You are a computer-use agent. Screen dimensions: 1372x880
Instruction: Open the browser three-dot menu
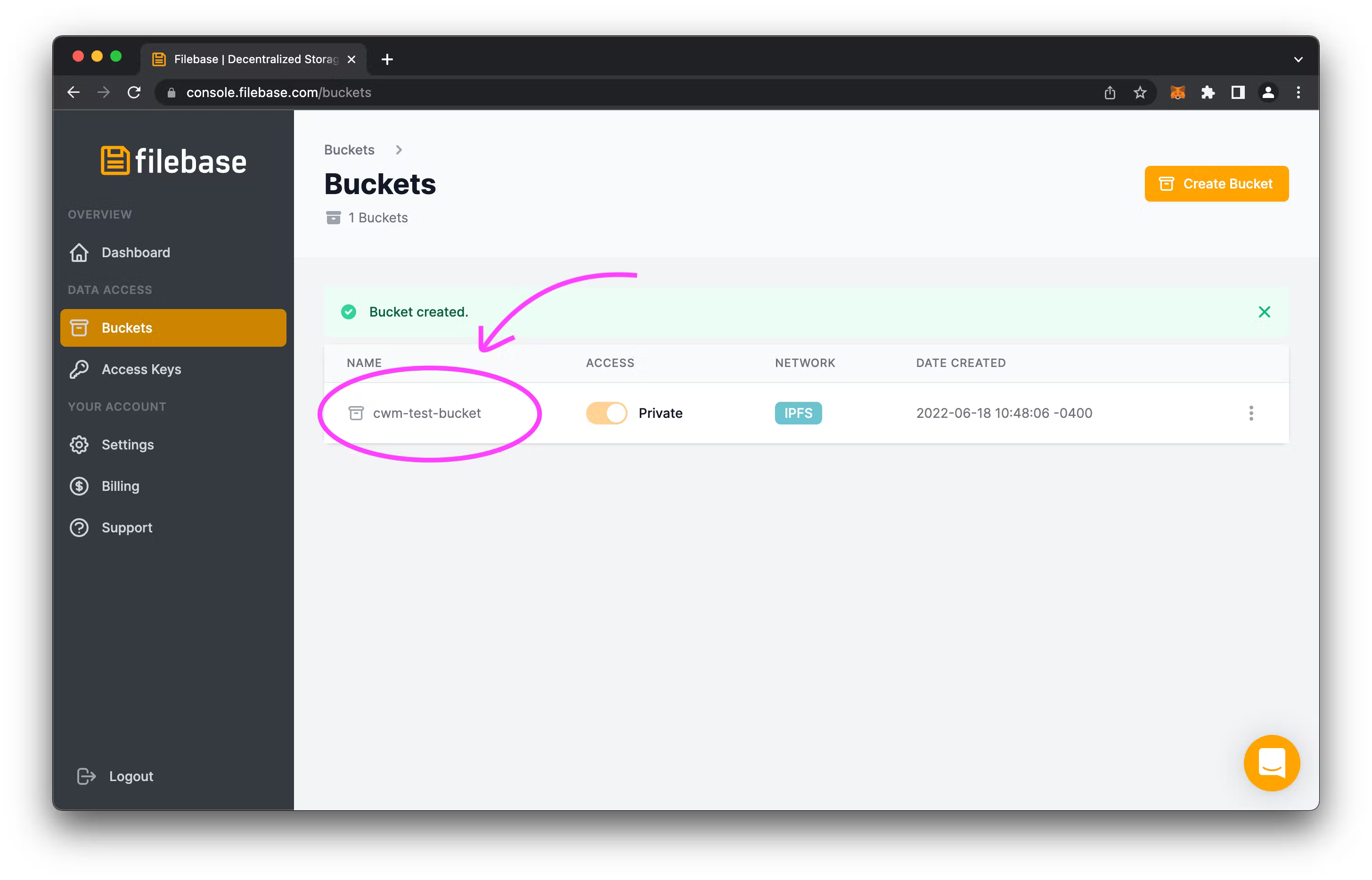(1298, 92)
